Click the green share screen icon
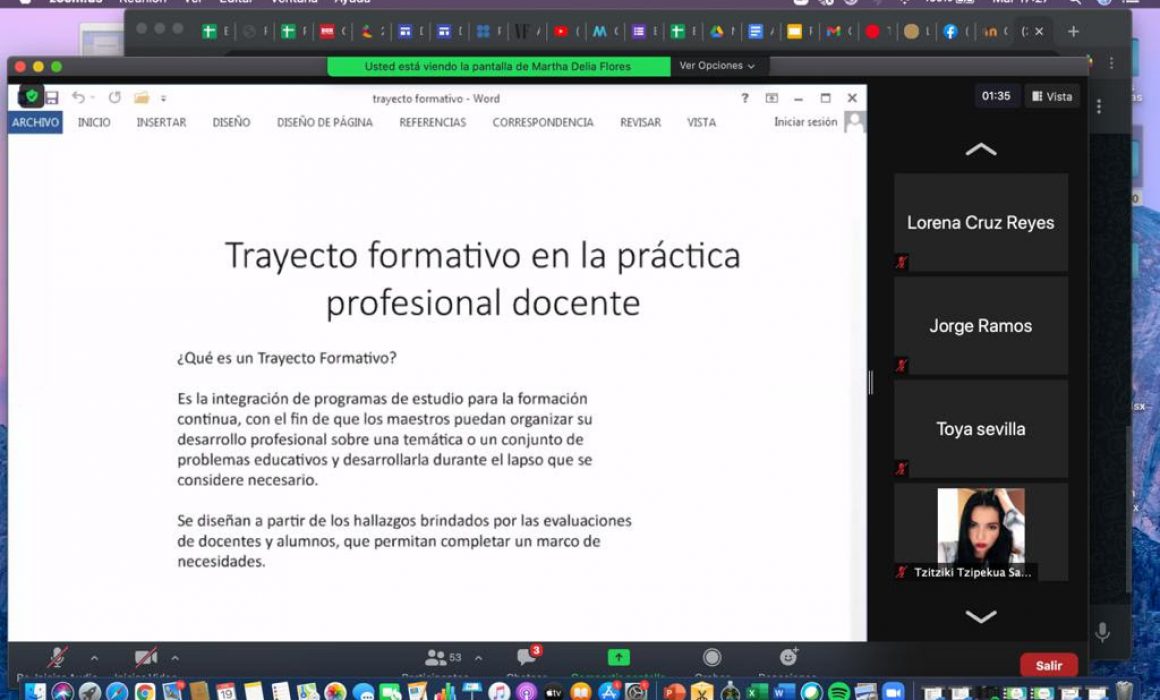 pyautogui.click(x=618, y=657)
